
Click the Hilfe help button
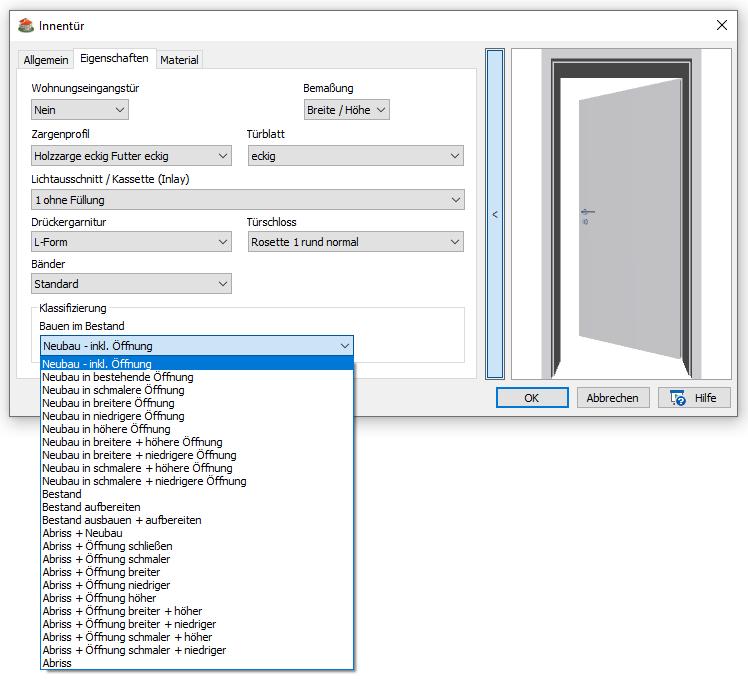click(693, 397)
